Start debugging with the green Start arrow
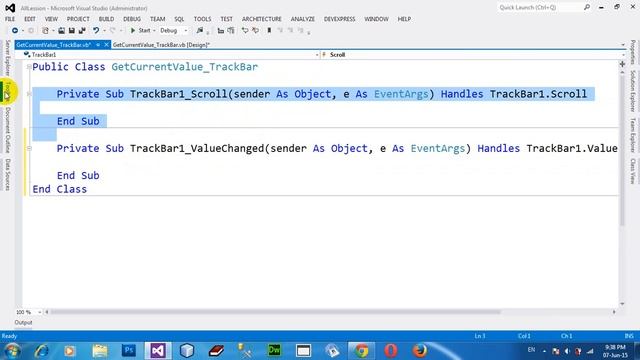This screenshot has height=360, width=640. pyautogui.click(x=133, y=31)
